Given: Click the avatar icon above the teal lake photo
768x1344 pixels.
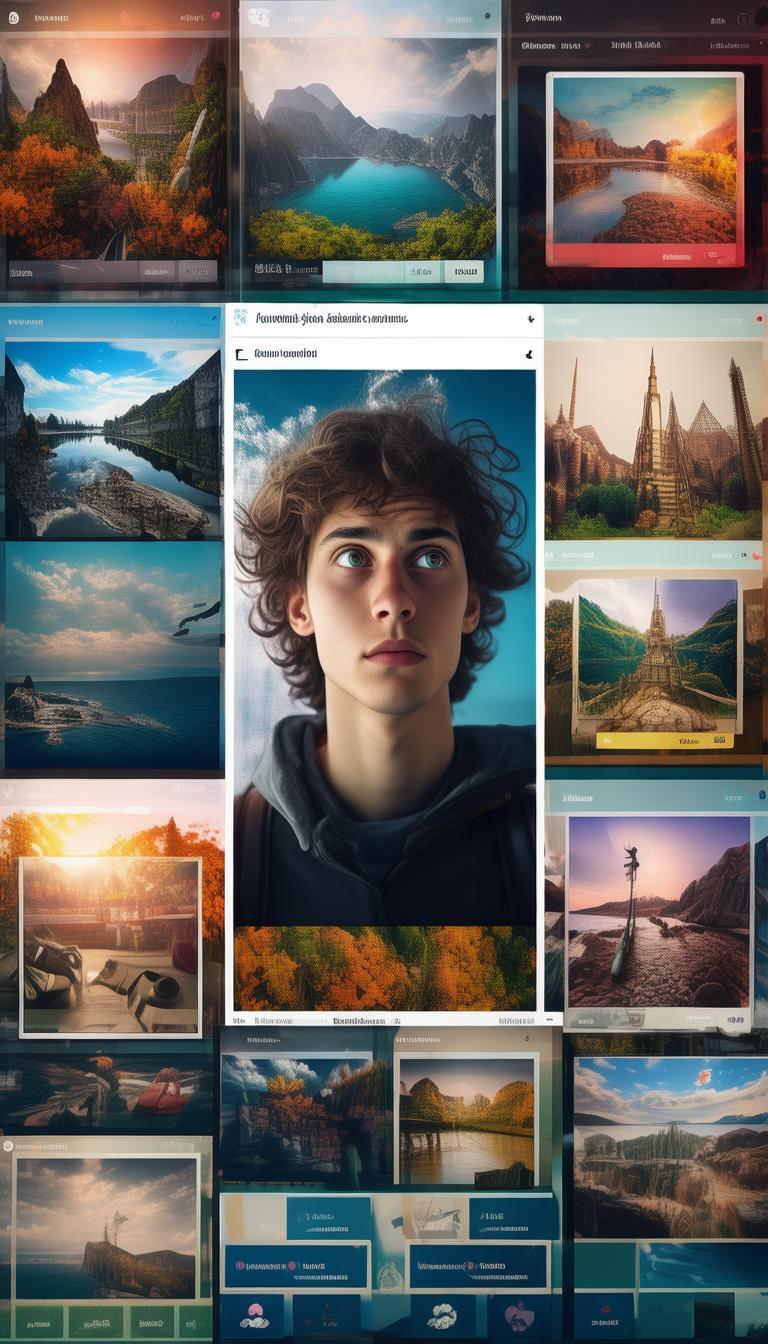Looking at the screenshot, I should coord(258,17).
